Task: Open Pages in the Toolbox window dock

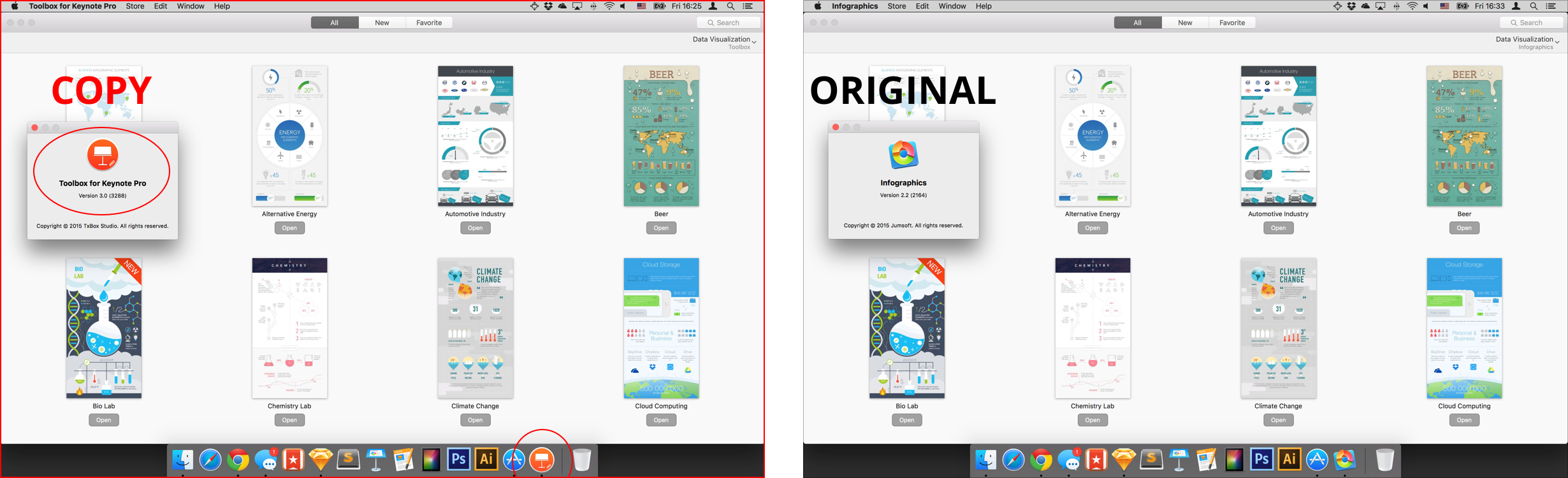Action: pos(403,460)
